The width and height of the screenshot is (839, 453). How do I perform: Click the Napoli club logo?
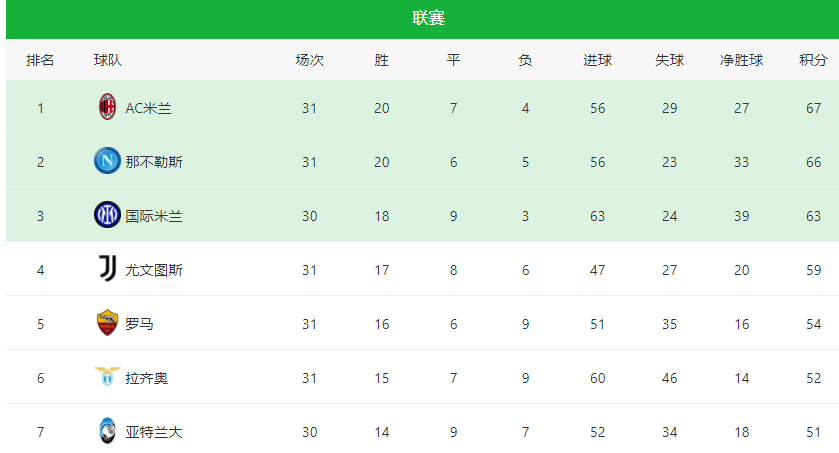click(x=107, y=160)
